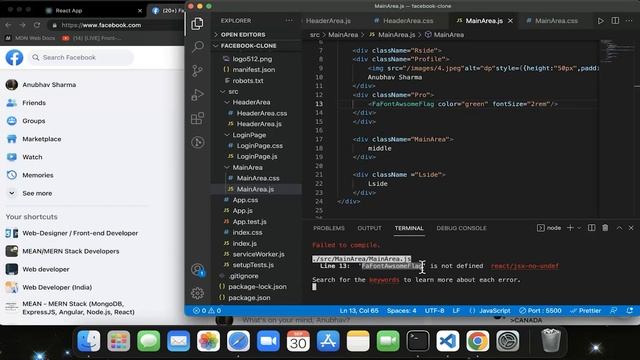The width and height of the screenshot is (640, 360).
Task: Open Google Chrome from the Dock
Action: click(478, 341)
